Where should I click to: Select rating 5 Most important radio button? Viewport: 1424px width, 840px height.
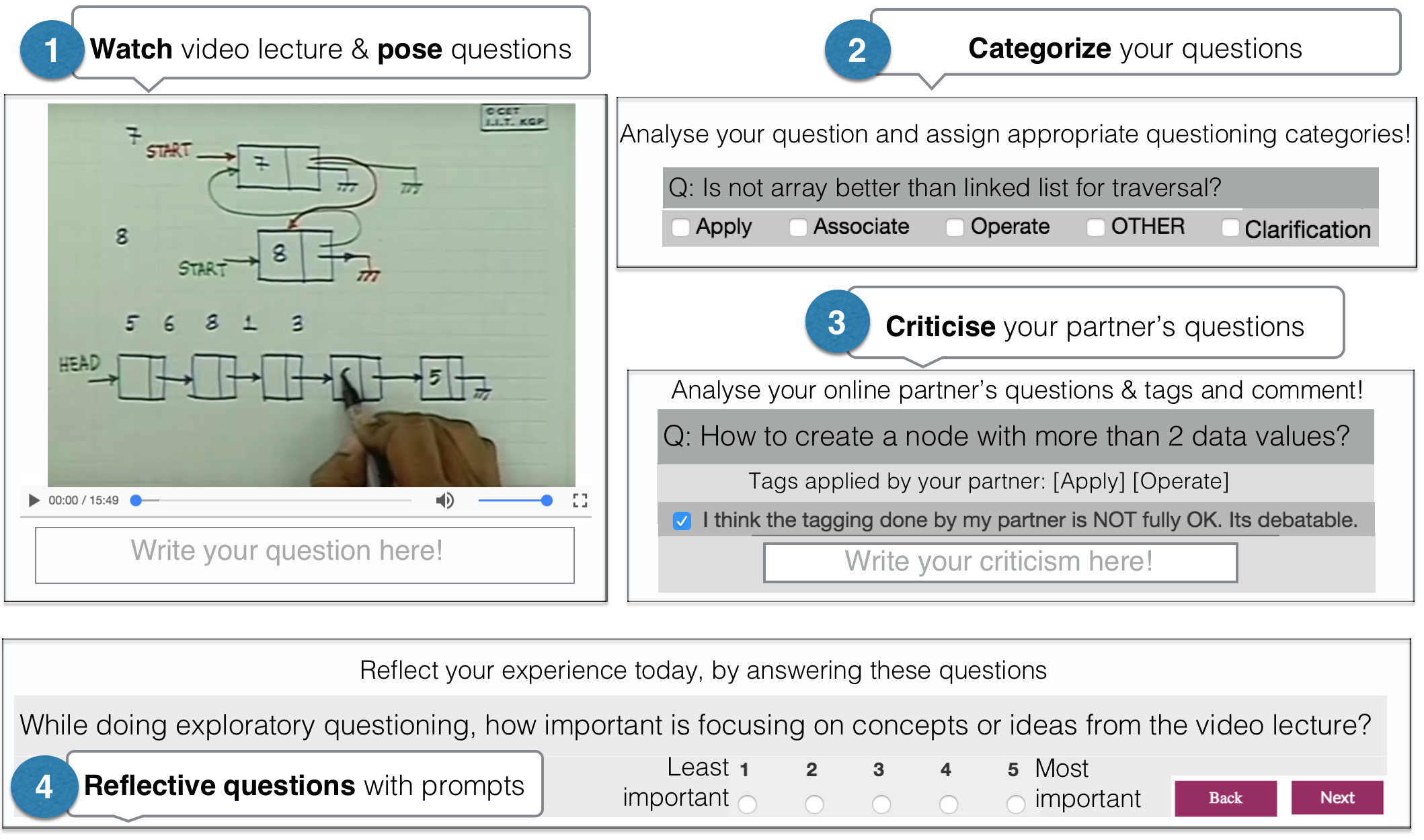(1015, 804)
